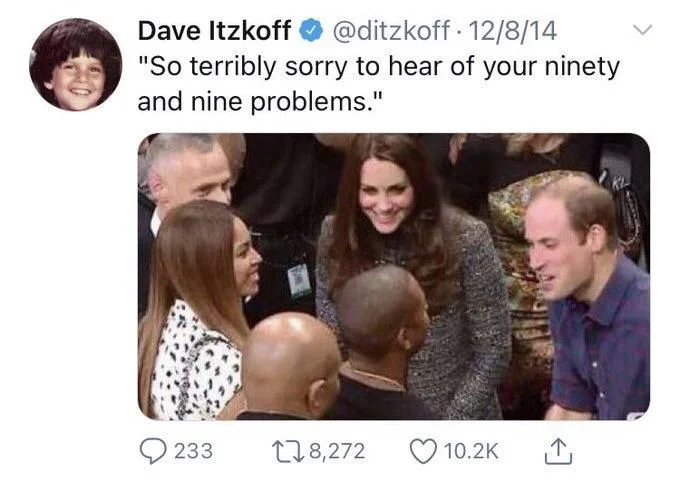Screen dimensions: 680x481
Task: Open the share sheet via upload icon
Action: tap(558, 452)
